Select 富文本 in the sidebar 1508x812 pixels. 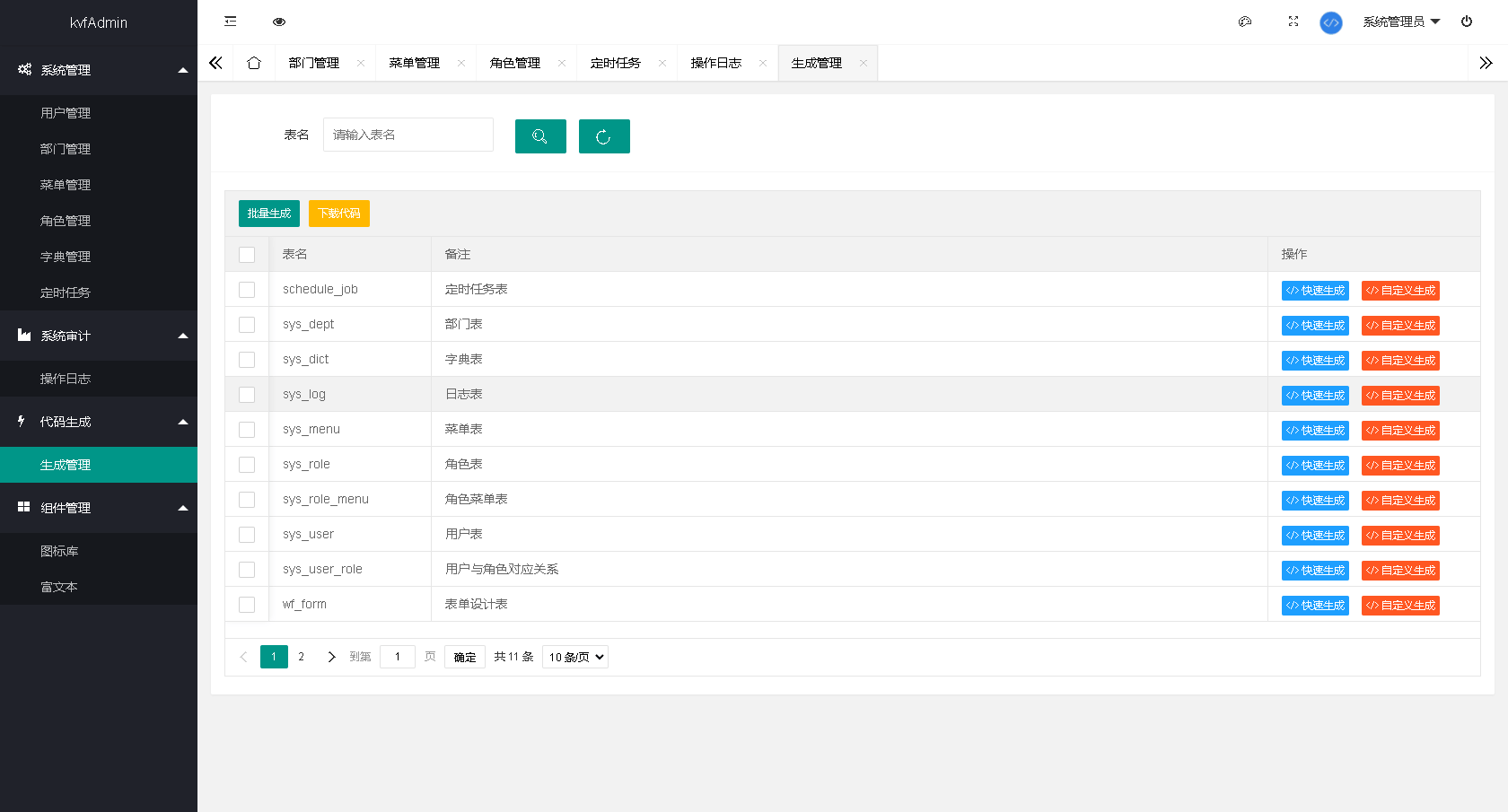59,586
